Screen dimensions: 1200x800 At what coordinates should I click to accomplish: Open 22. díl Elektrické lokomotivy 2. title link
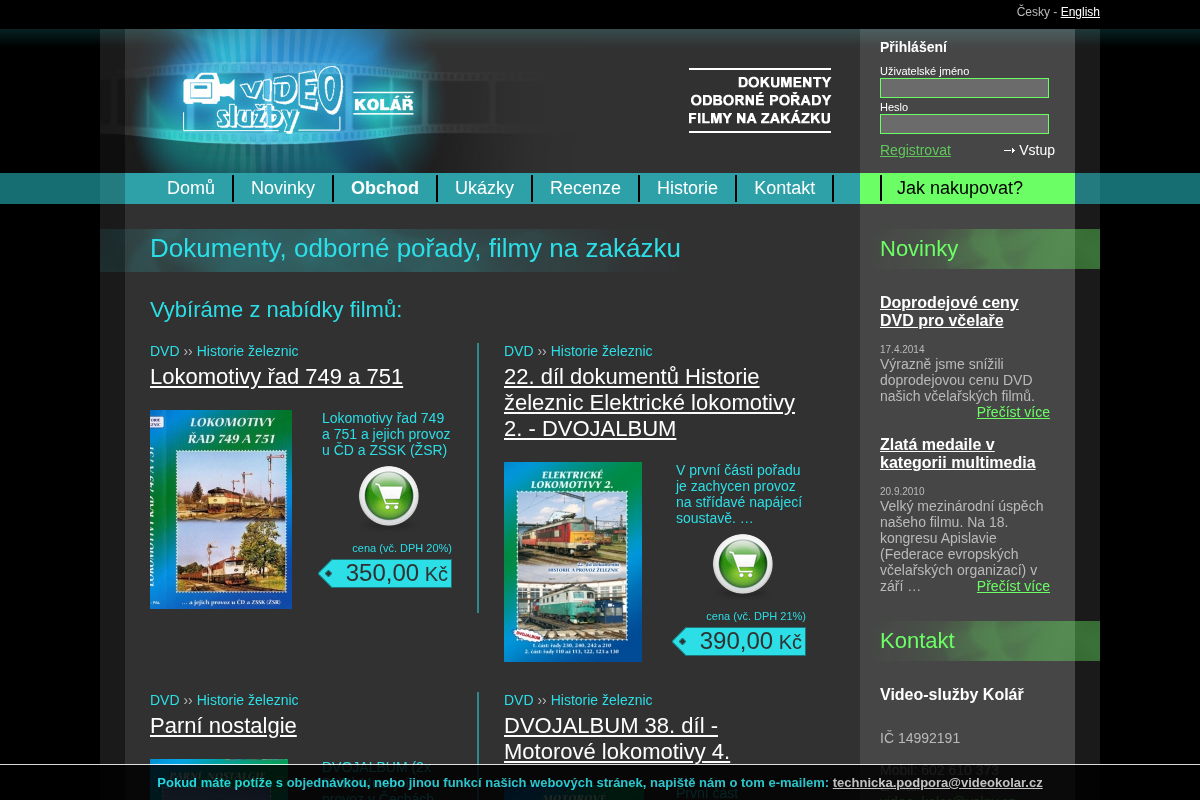(x=649, y=403)
